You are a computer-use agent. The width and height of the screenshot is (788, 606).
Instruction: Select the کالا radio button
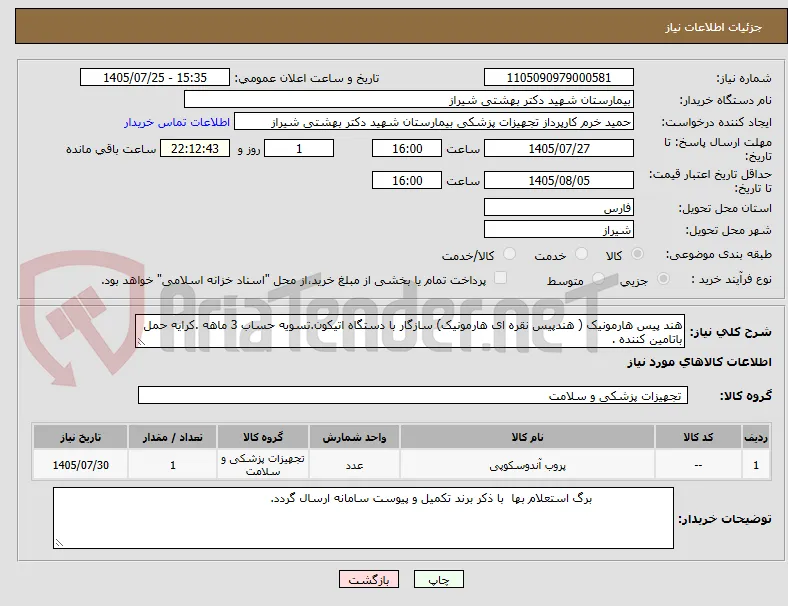[637, 254]
